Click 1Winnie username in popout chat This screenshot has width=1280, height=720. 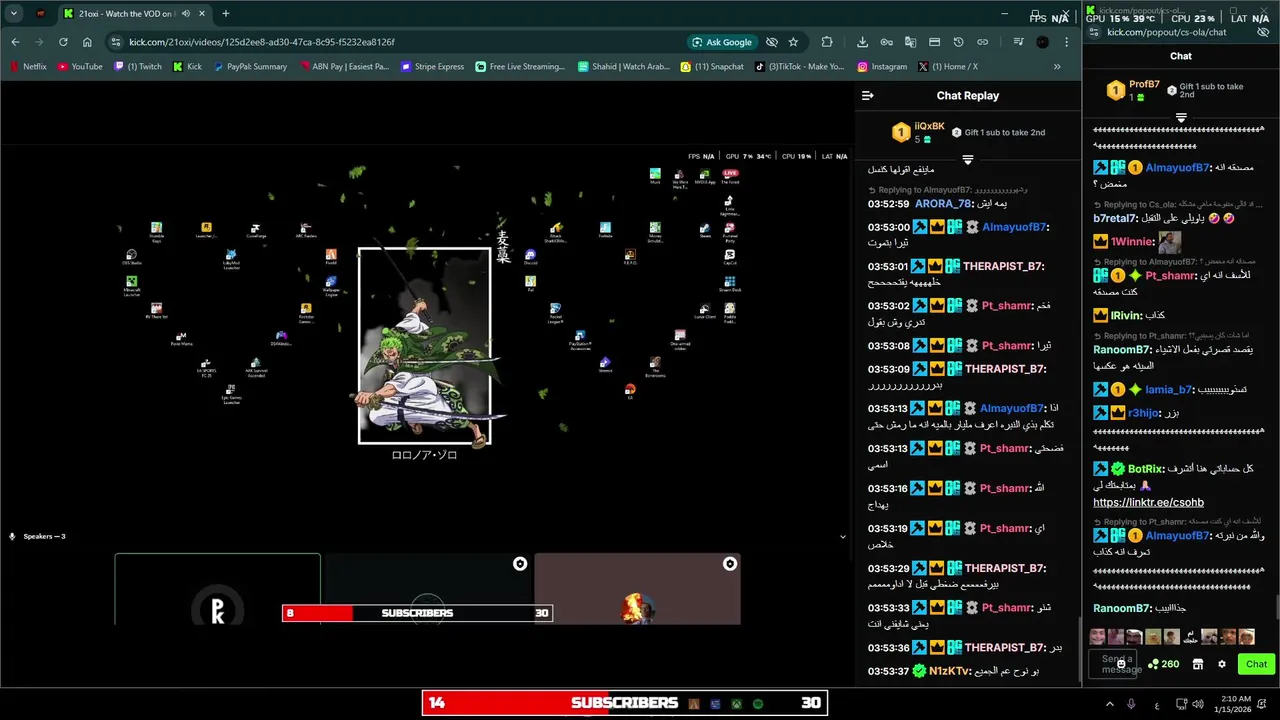tap(1132, 242)
